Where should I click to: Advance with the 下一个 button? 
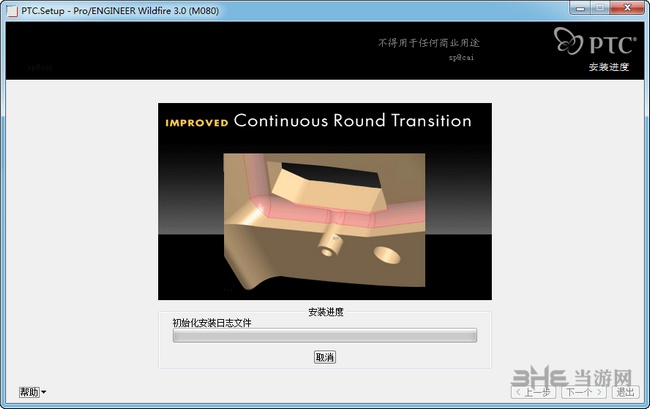(x=584, y=392)
